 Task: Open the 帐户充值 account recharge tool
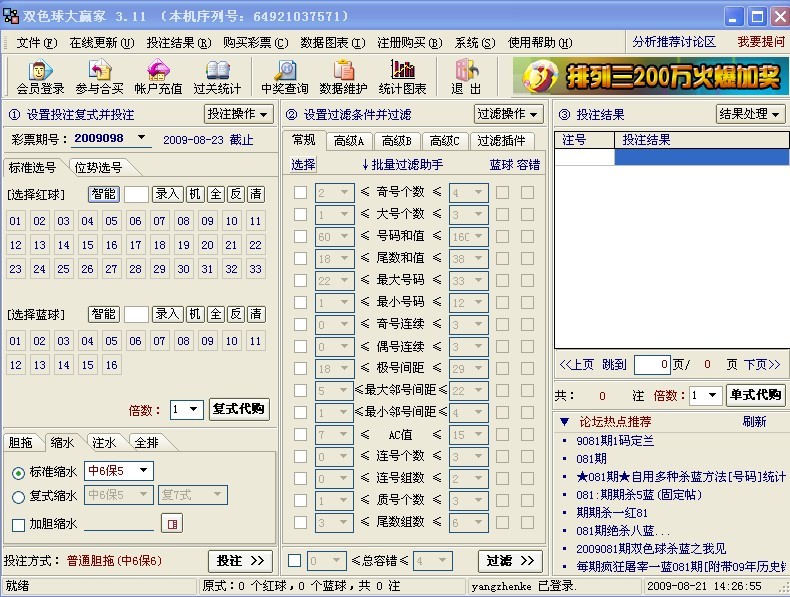[158, 77]
